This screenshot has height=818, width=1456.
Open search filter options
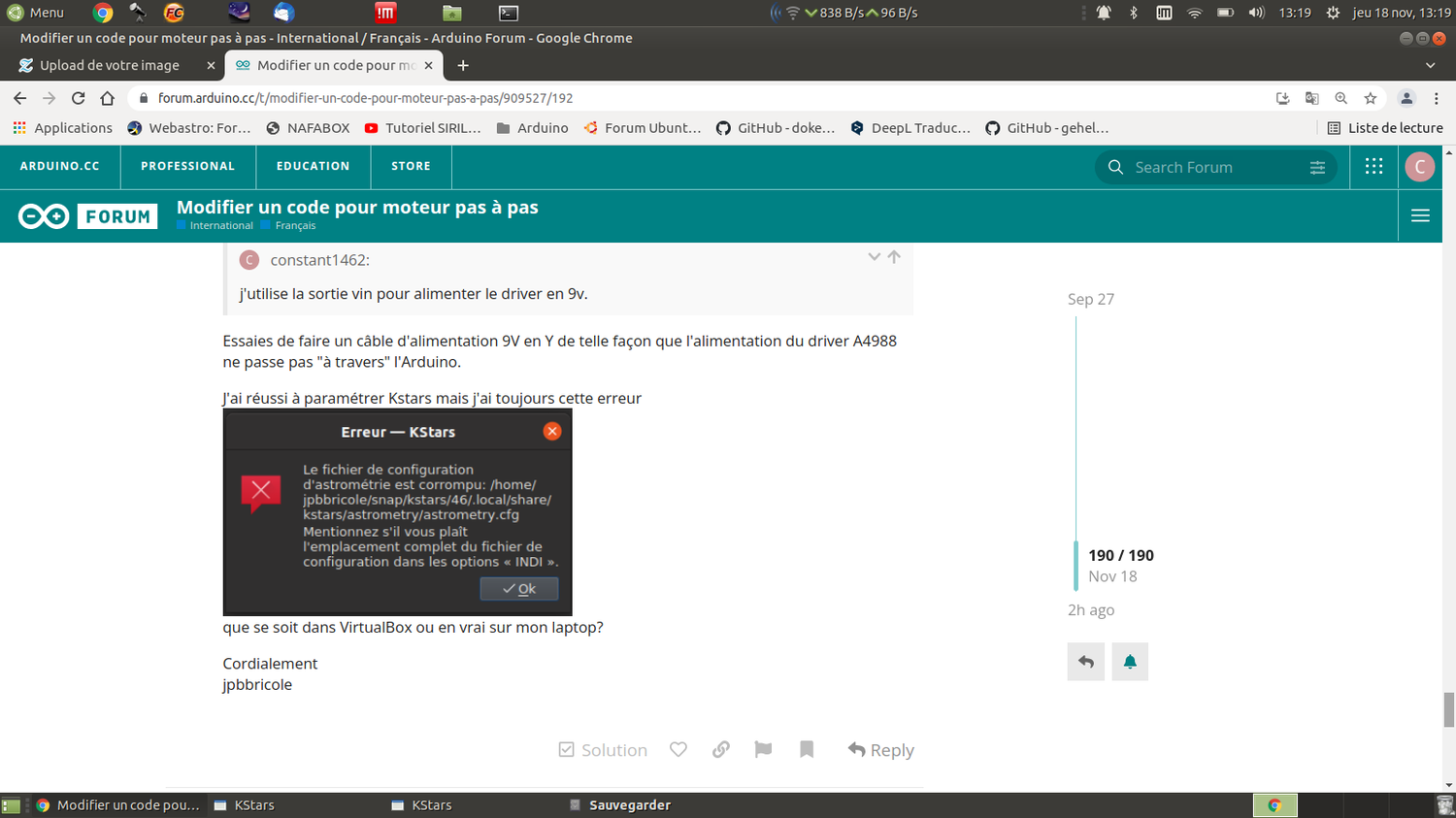(x=1317, y=167)
